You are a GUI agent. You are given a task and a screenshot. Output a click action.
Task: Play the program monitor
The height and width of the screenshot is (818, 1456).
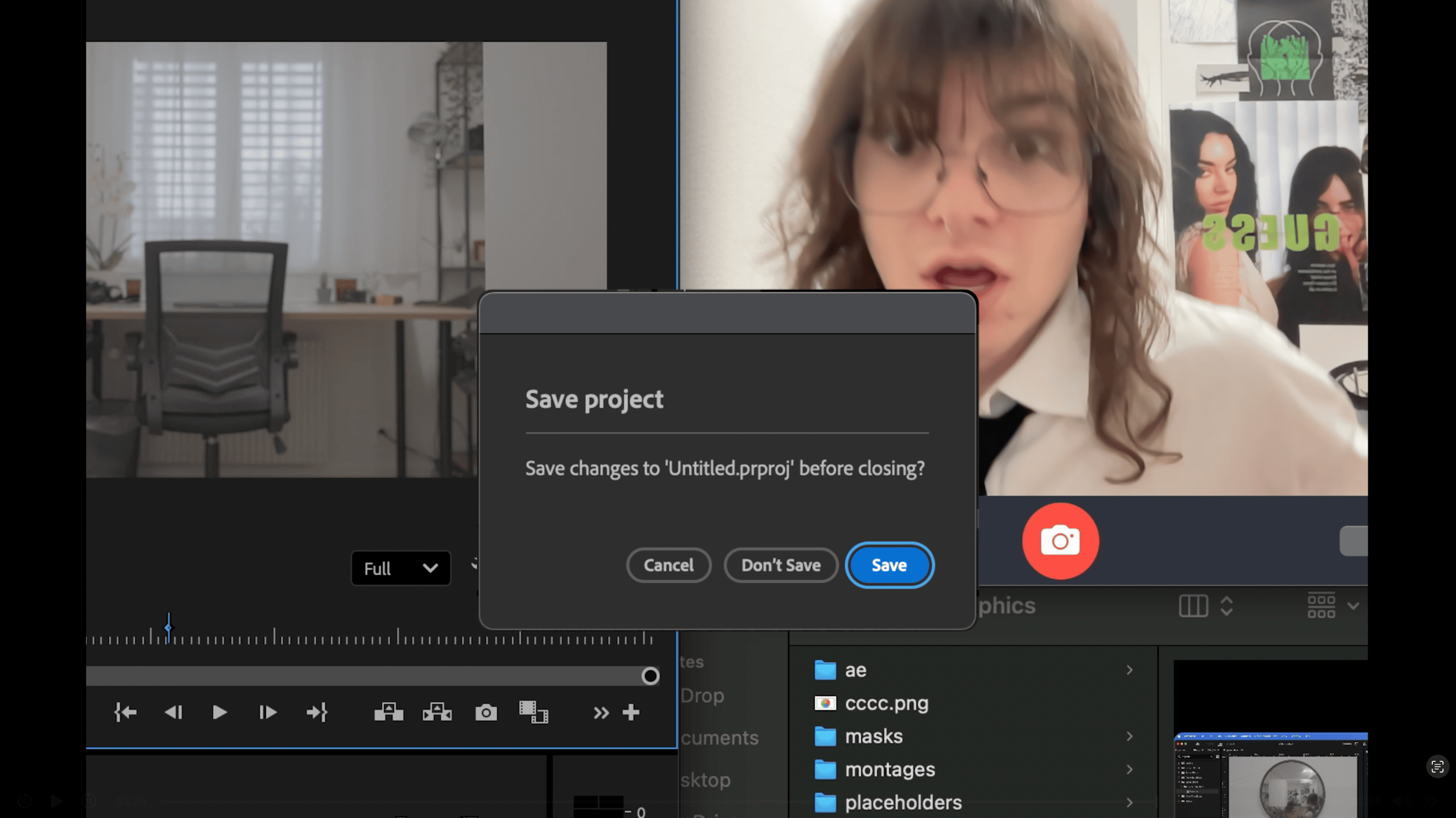coord(219,712)
